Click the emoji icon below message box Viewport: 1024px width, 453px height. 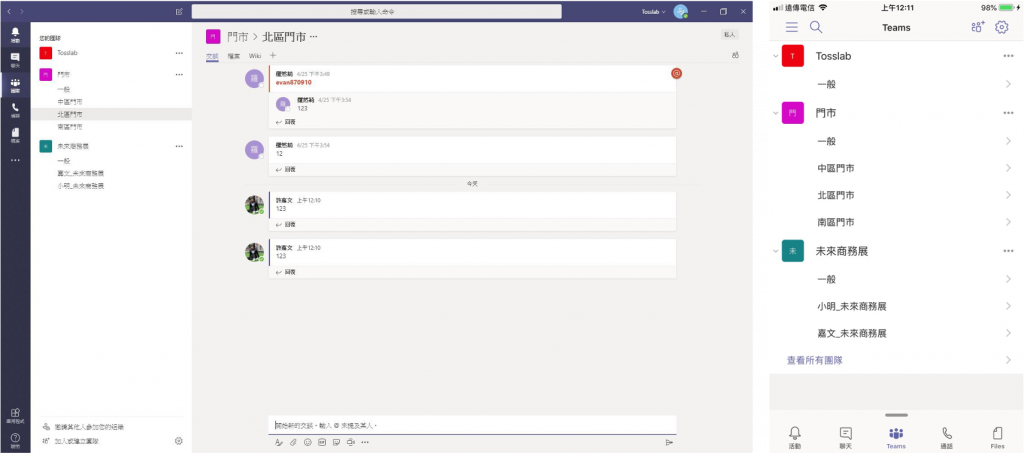[x=308, y=442]
